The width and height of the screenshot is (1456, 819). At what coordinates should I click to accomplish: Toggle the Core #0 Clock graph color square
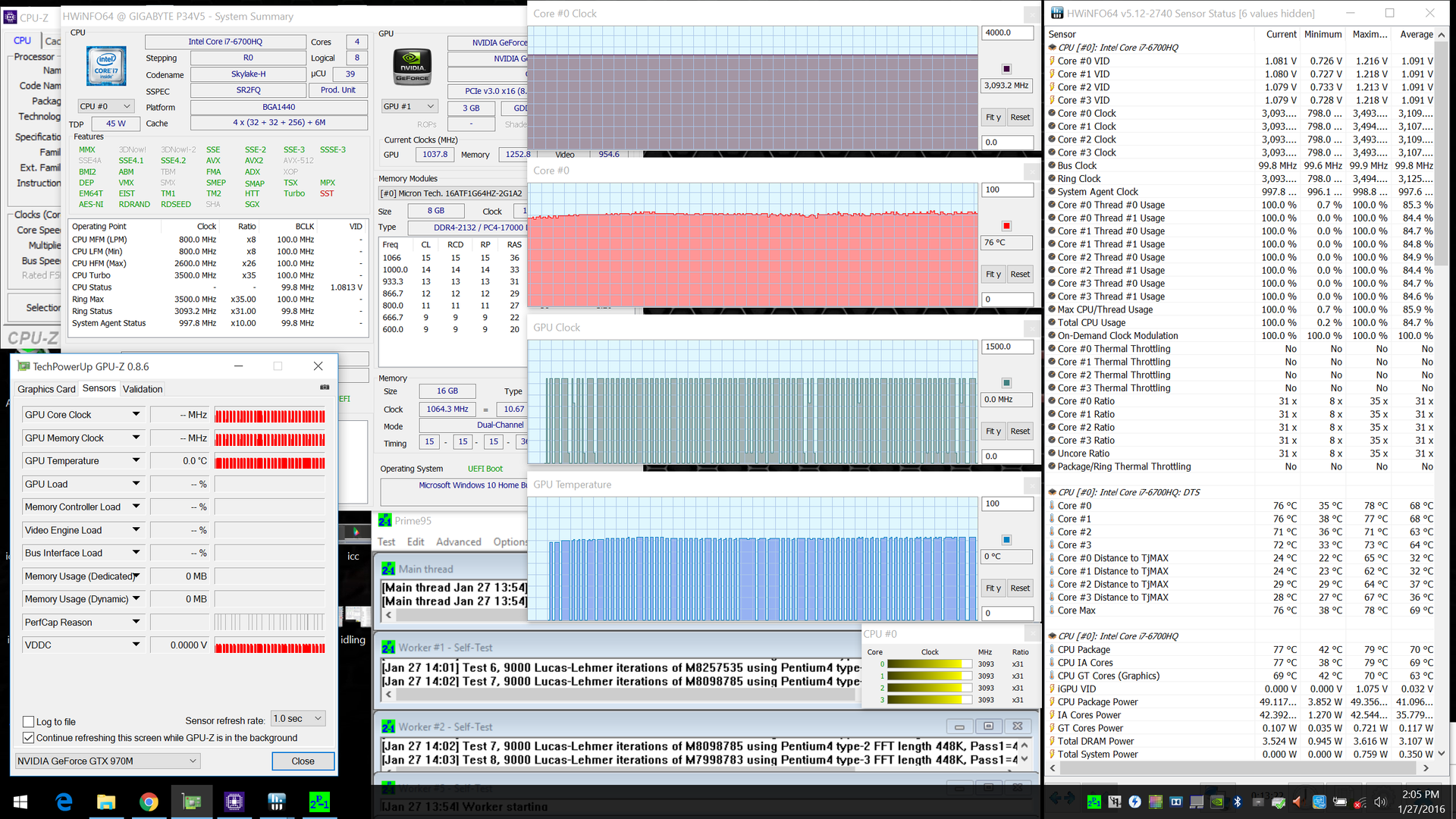[1006, 69]
